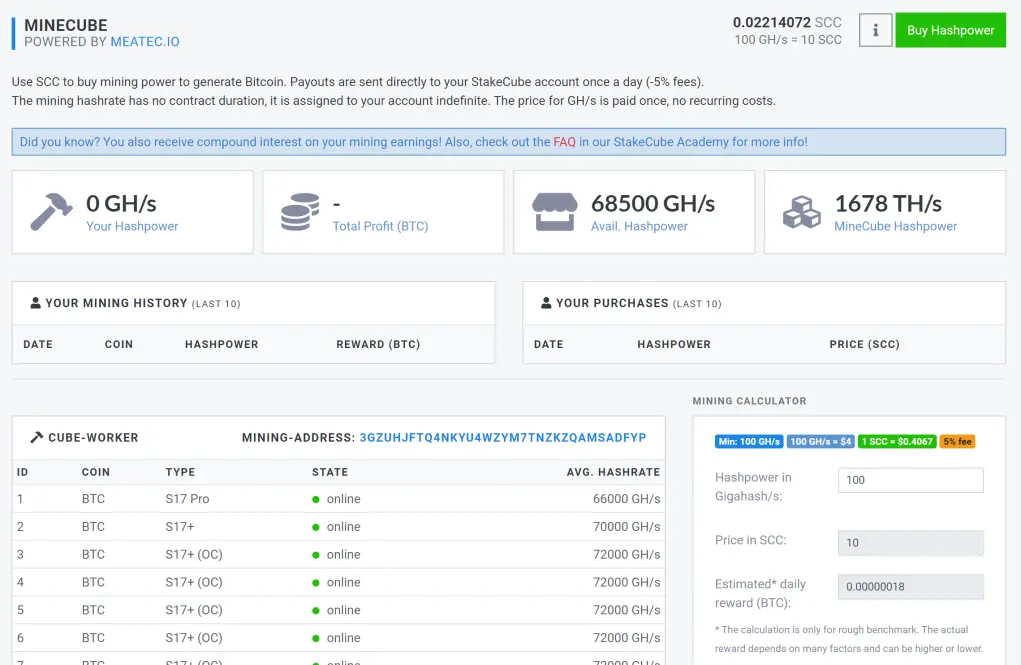
Task: Click the green online dot for worker 6
Action: tap(316, 638)
